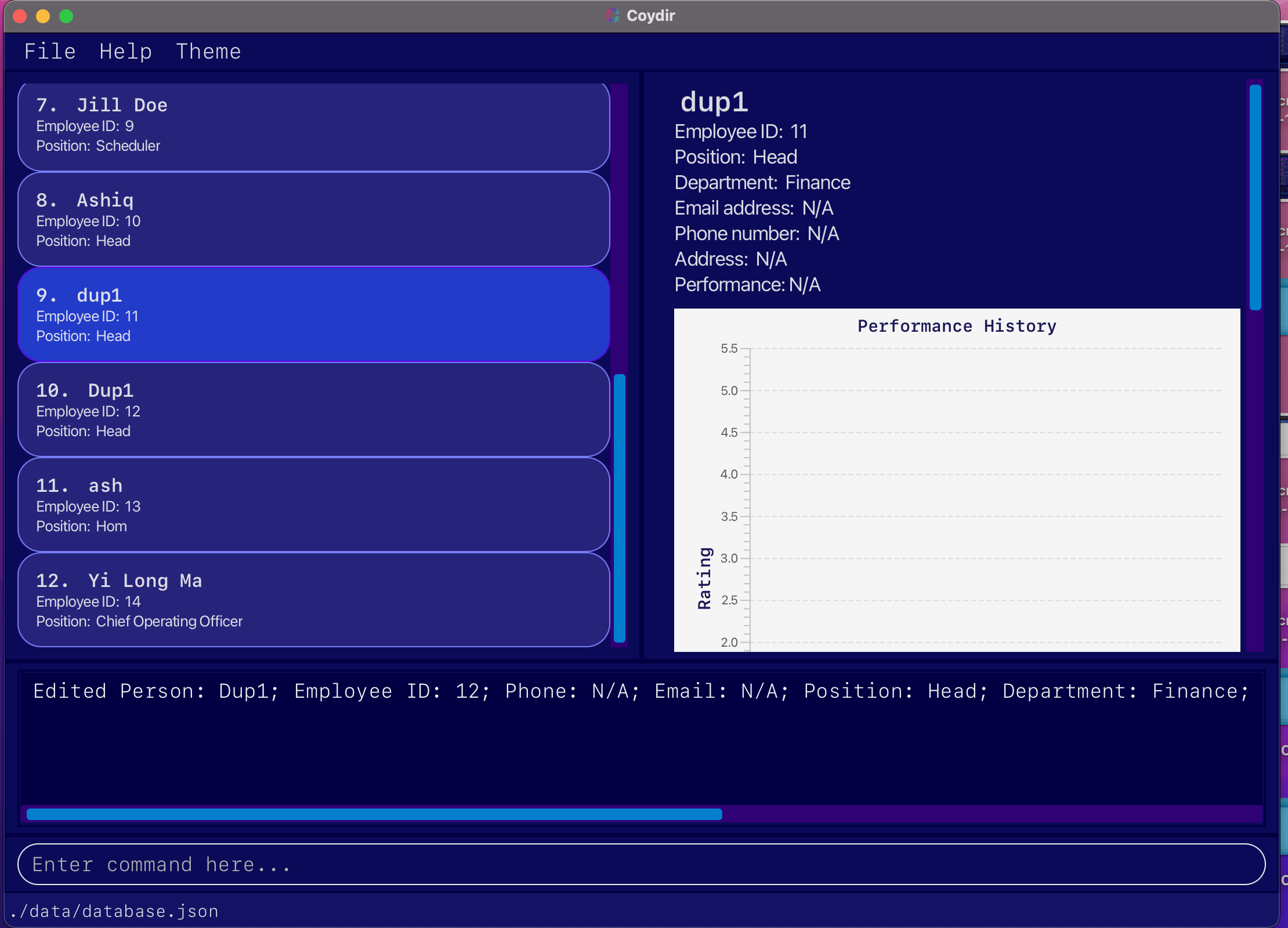Open the Theme menu
This screenshot has width=1288, height=928.
[x=208, y=52]
